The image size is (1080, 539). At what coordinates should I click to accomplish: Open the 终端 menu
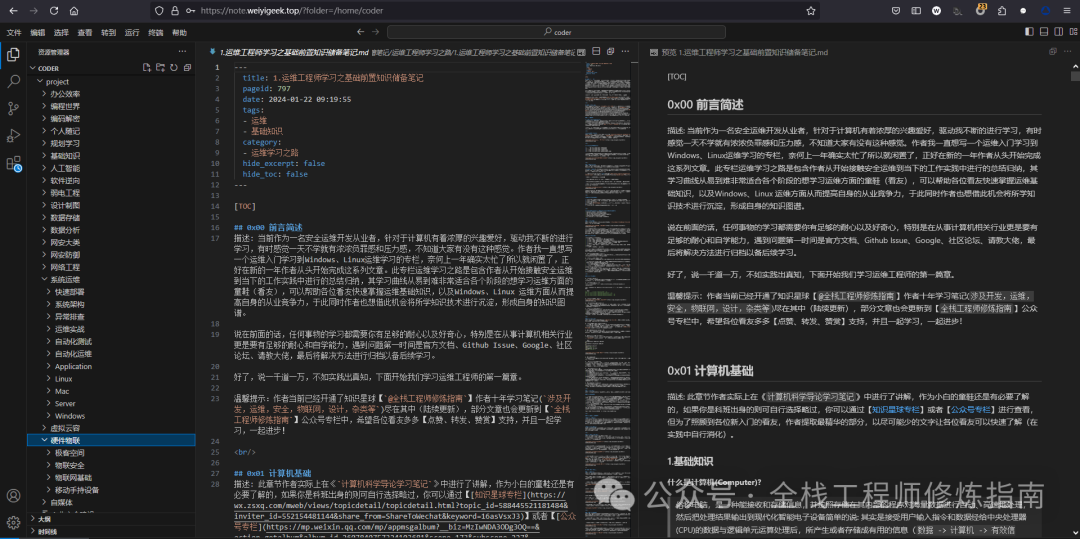pyautogui.click(x=156, y=32)
